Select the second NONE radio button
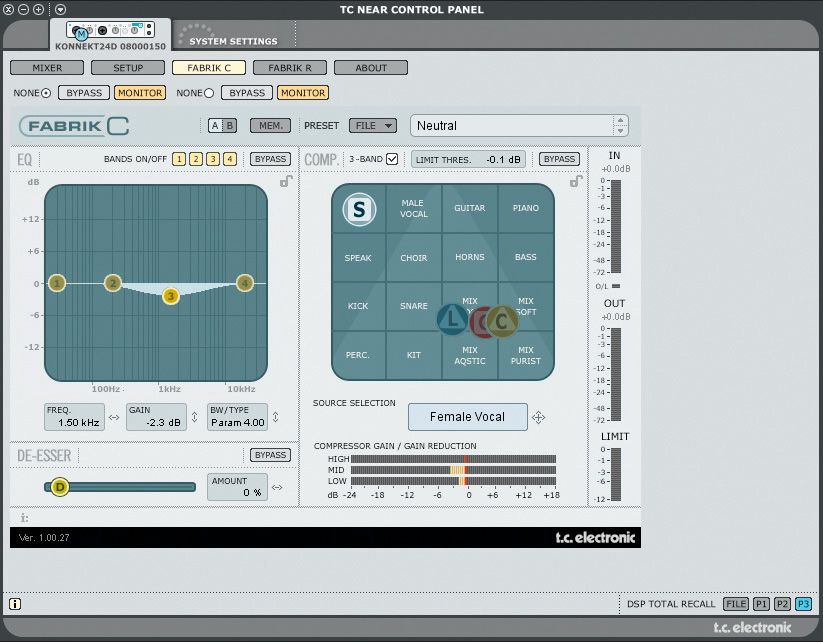This screenshot has height=642, width=823. click(209, 93)
